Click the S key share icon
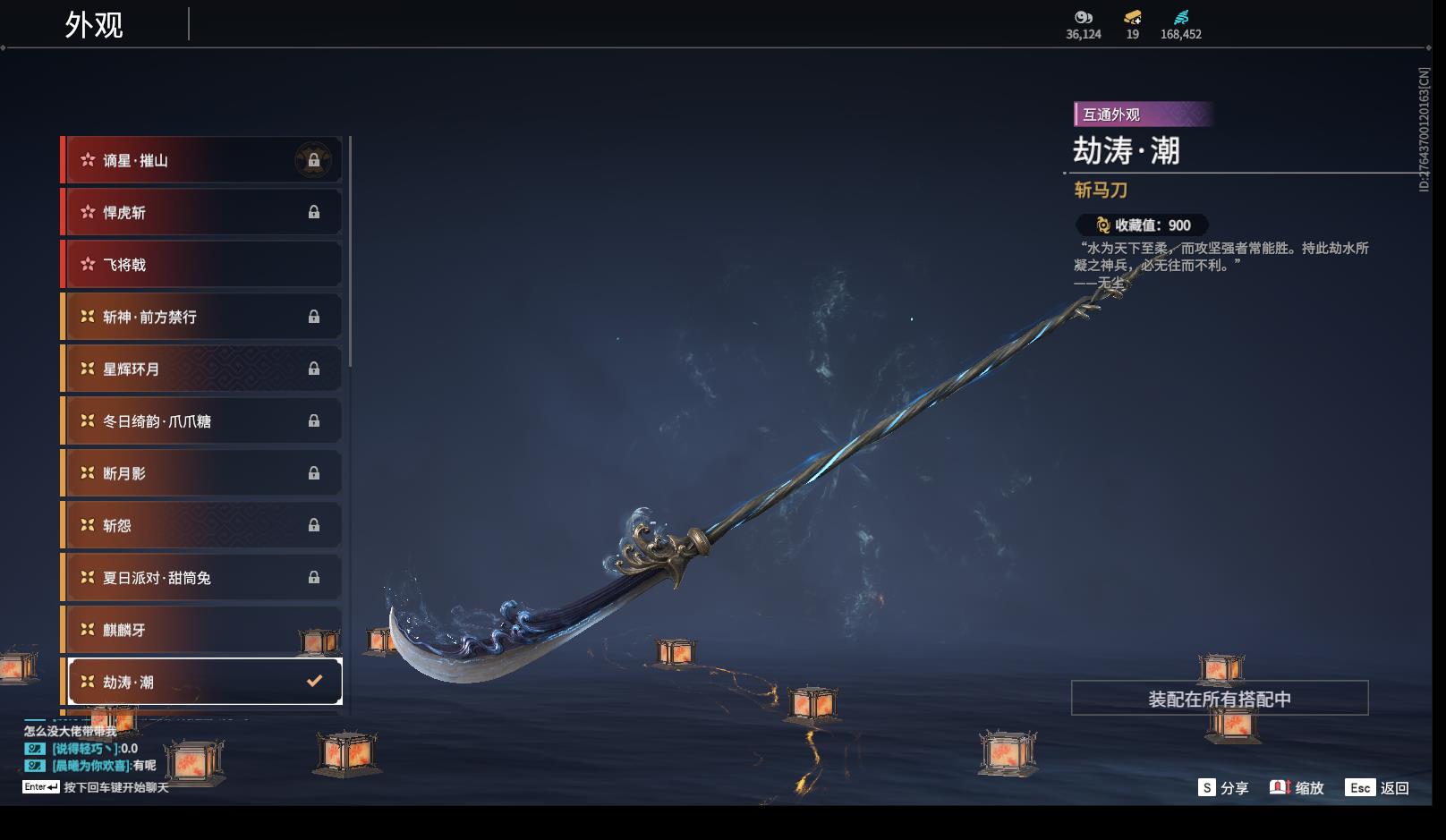The image size is (1446, 840). [1207, 787]
